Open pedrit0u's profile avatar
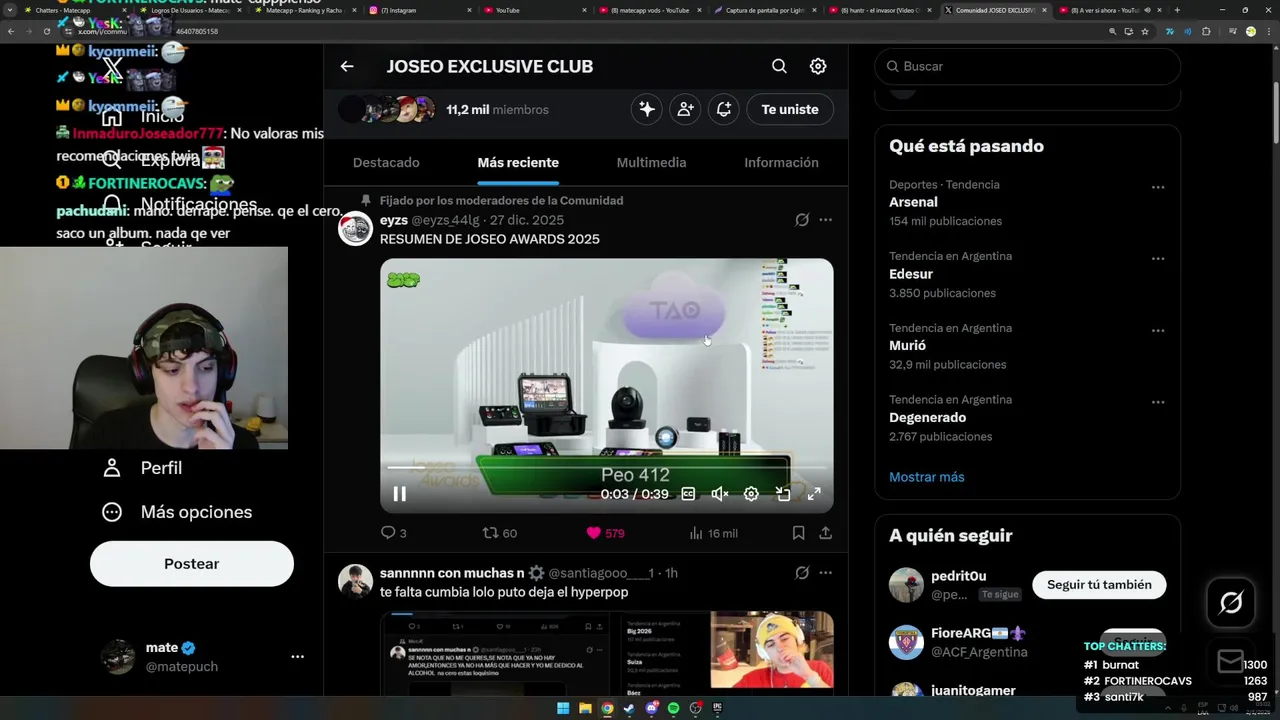 pos(907,585)
